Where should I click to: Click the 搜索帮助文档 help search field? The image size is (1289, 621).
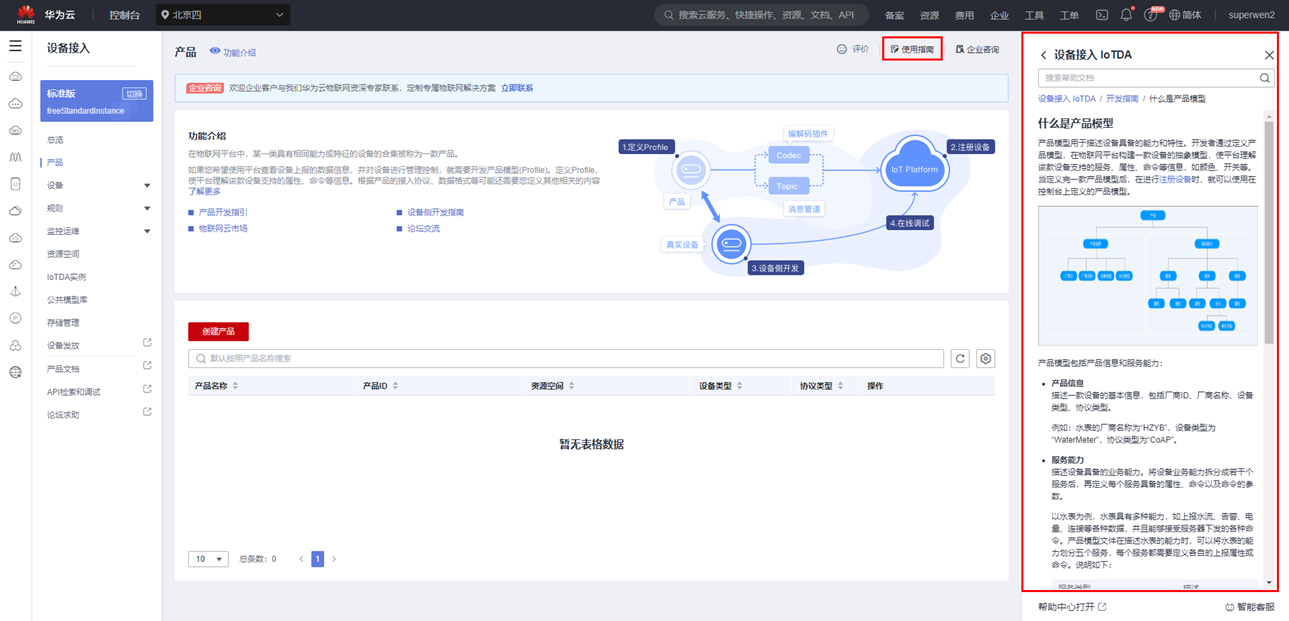coord(1156,78)
